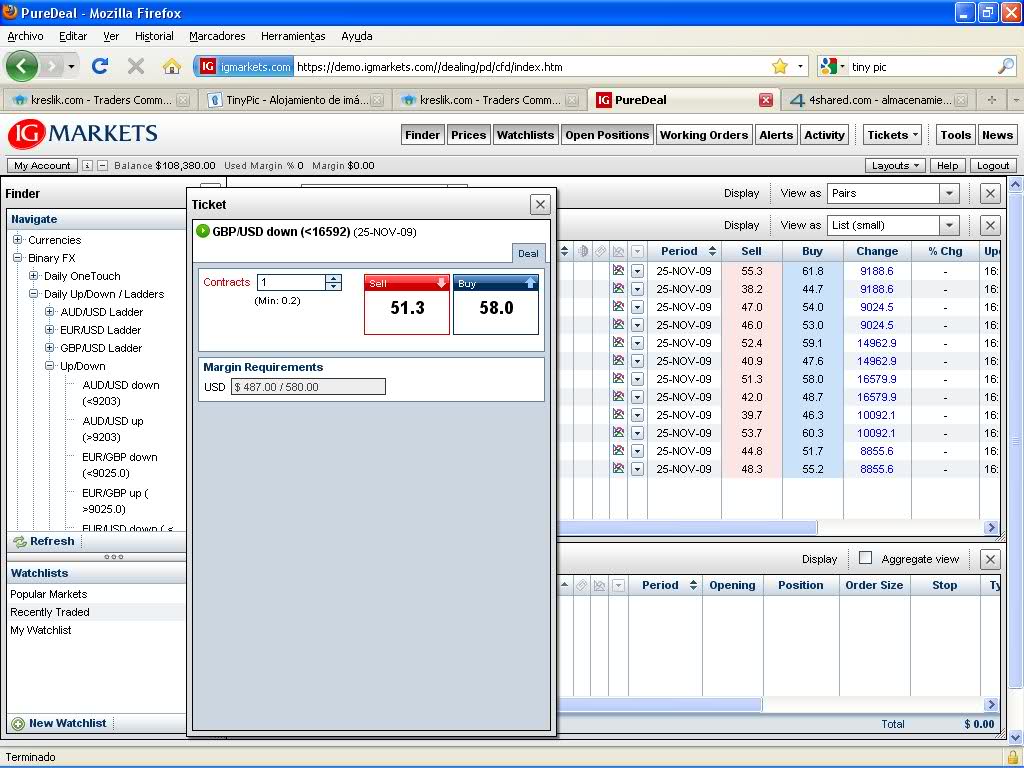Bookmark this page with the star icon
The width and height of the screenshot is (1024, 768).
tap(780, 66)
